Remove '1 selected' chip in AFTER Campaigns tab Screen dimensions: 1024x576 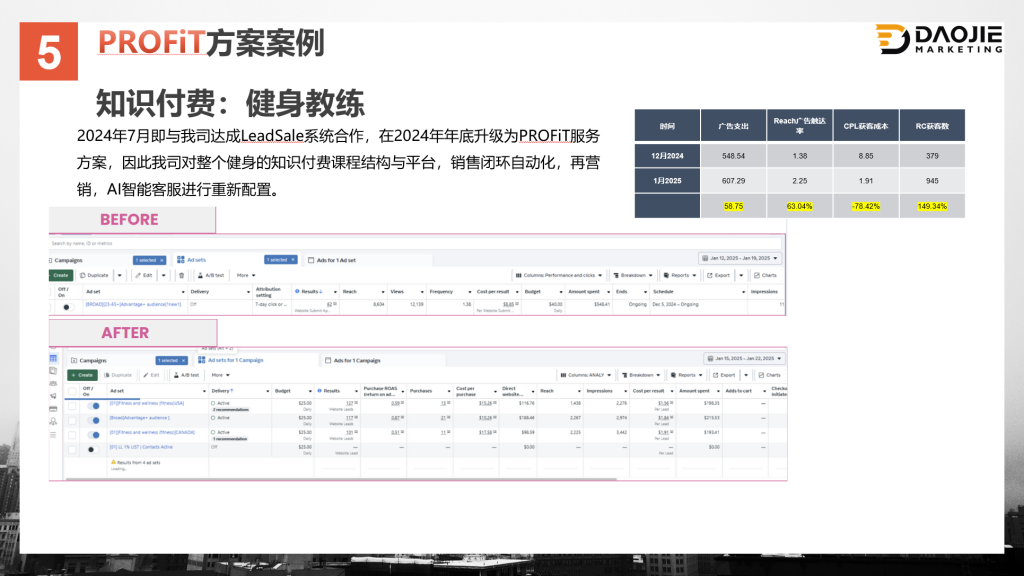(184, 360)
